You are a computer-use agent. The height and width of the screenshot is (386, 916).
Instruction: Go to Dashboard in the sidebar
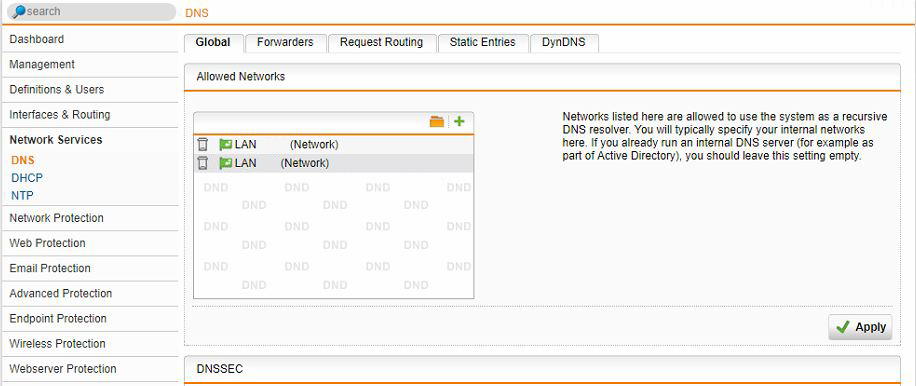(x=89, y=40)
